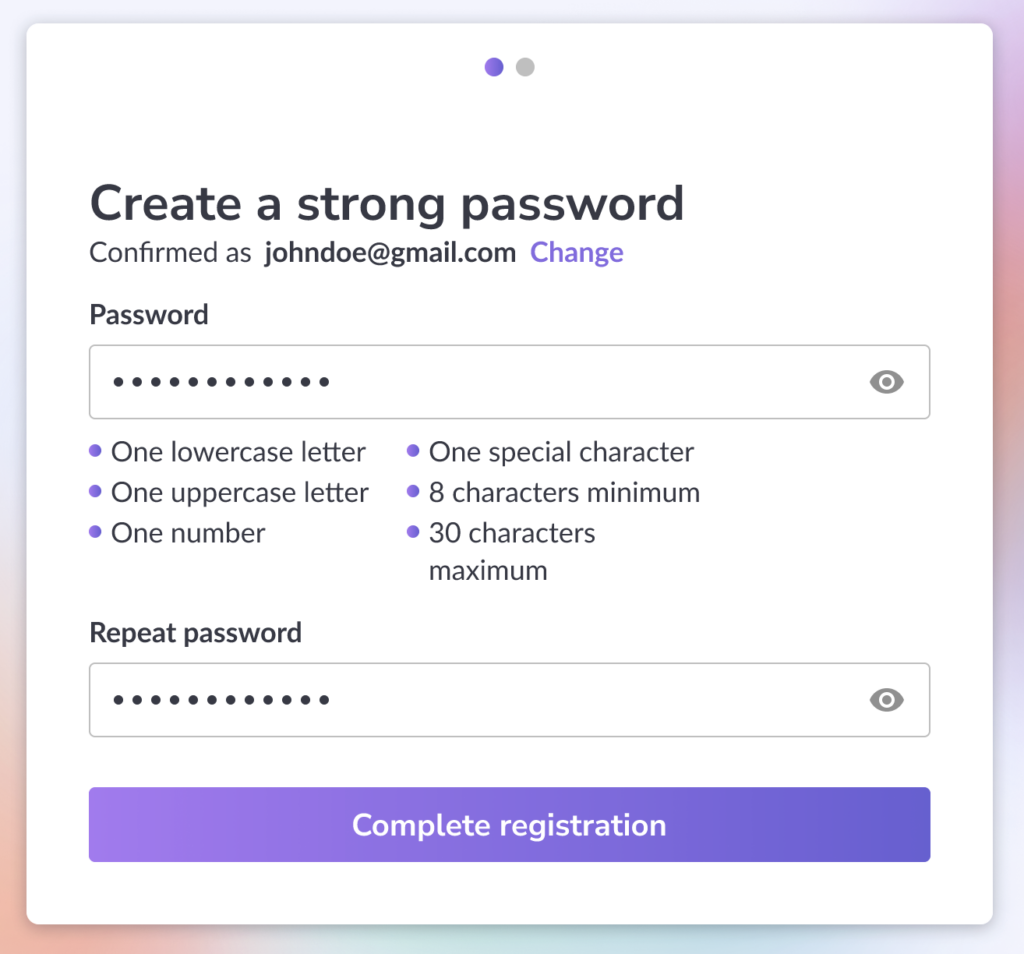
Task: Select the second gray step indicator dot
Action: coord(525,67)
